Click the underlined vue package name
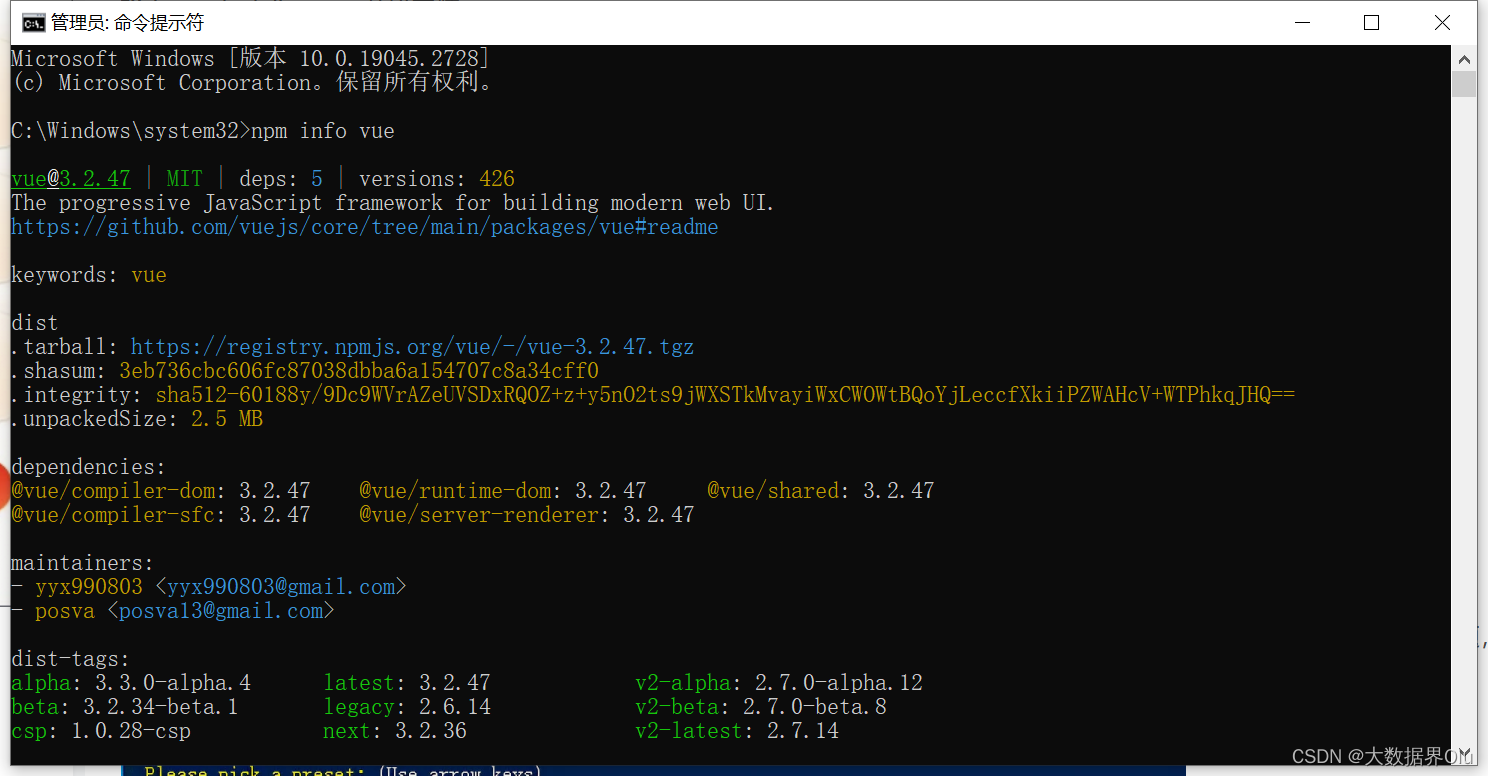1488x776 pixels. pyautogui.click(x=29, y=179)
